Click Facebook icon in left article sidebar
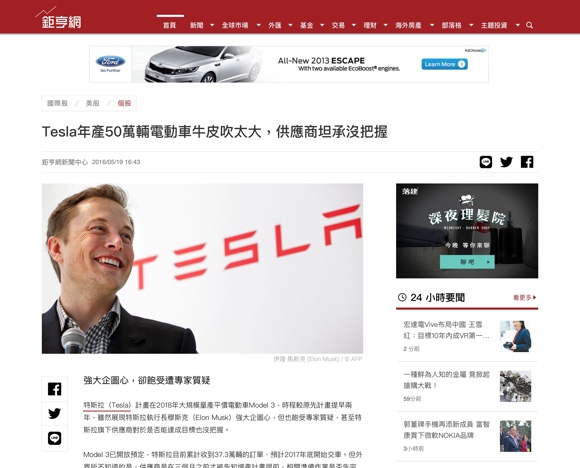 pos(54,389)
